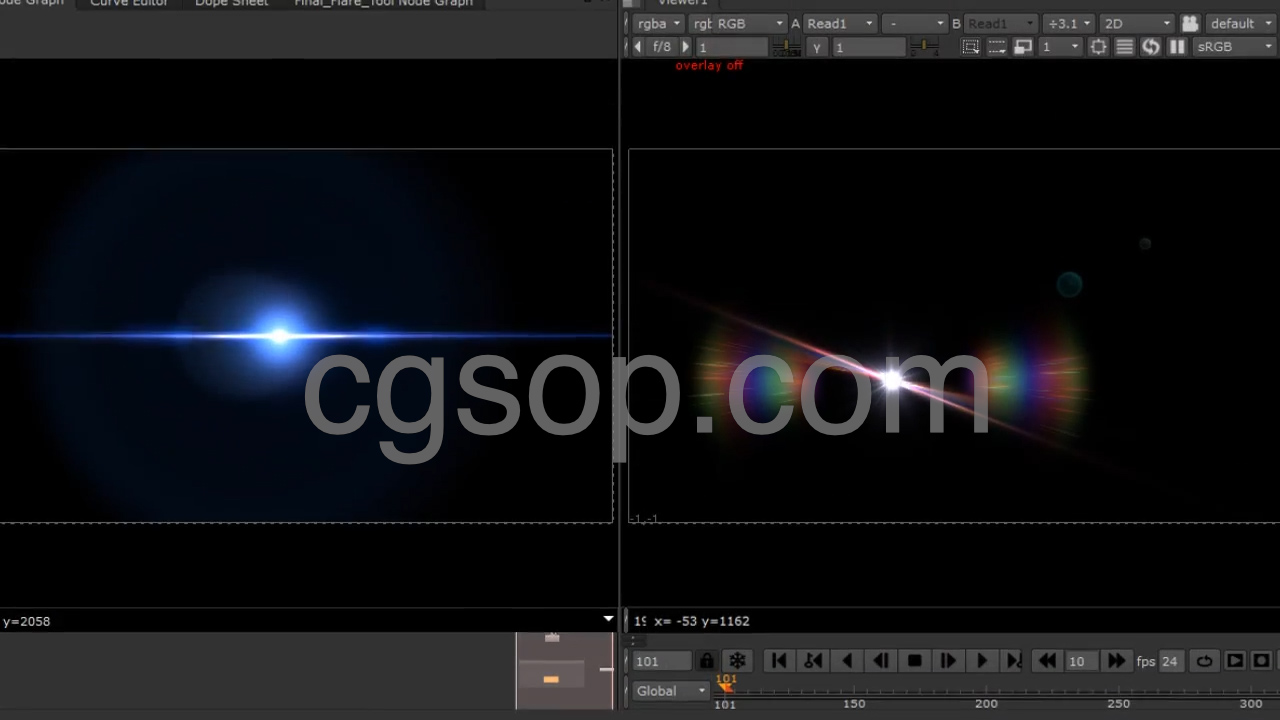Open the viewer wipe mode dropdown
Viewport: 1280px width, 720px height.
(914, 23)
